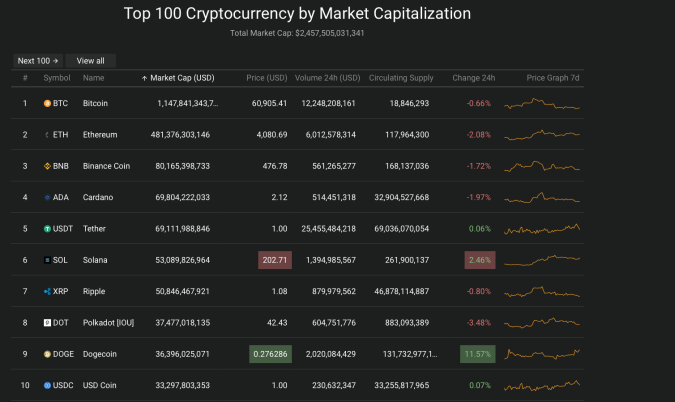Open Bitcoin's 7d price graph
The width and height of the screenshot is (675, 402).
pyautogui.click(x=542, y=103)
